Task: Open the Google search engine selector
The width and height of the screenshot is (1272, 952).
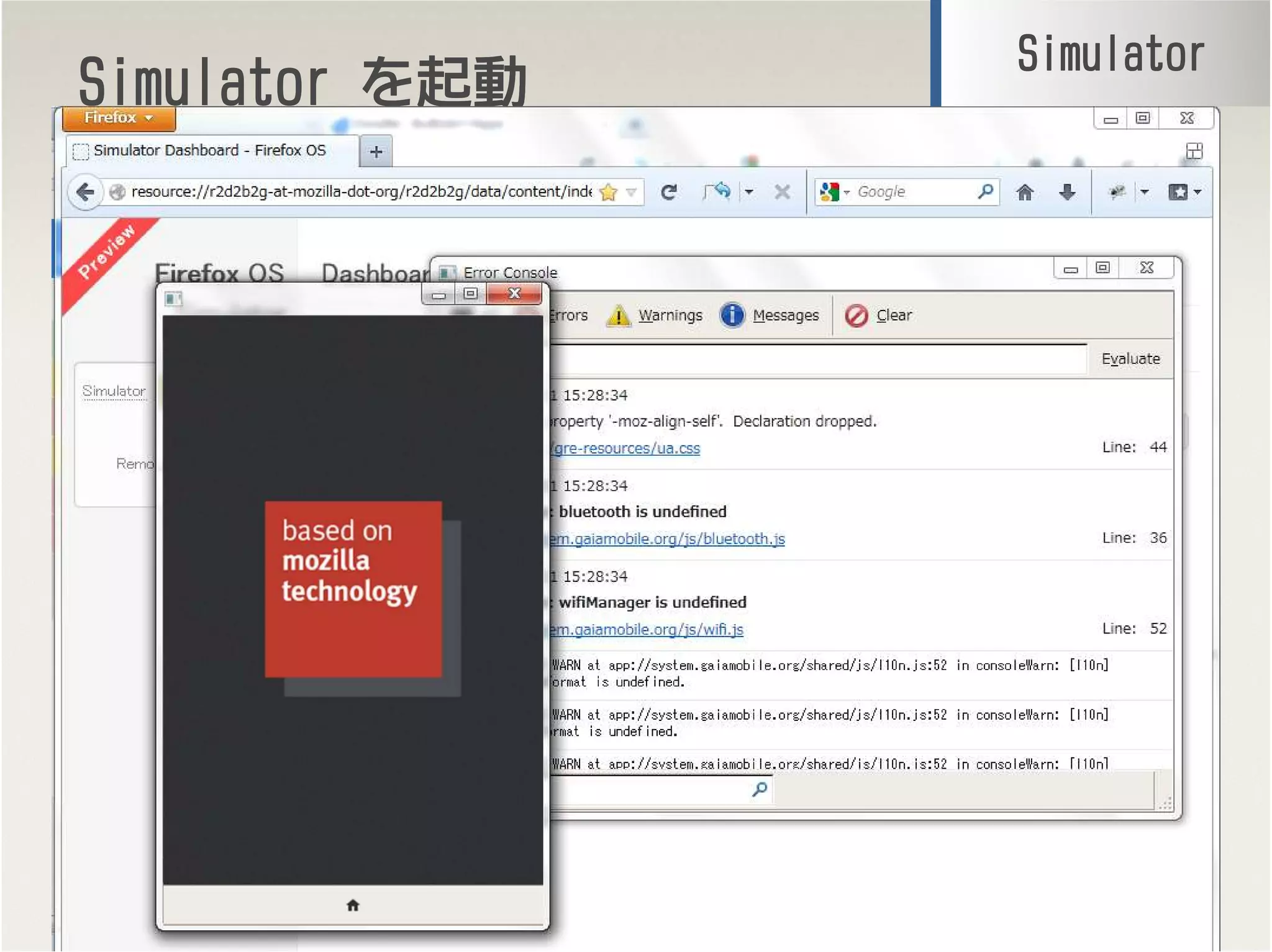Action: tap(834, 193)
